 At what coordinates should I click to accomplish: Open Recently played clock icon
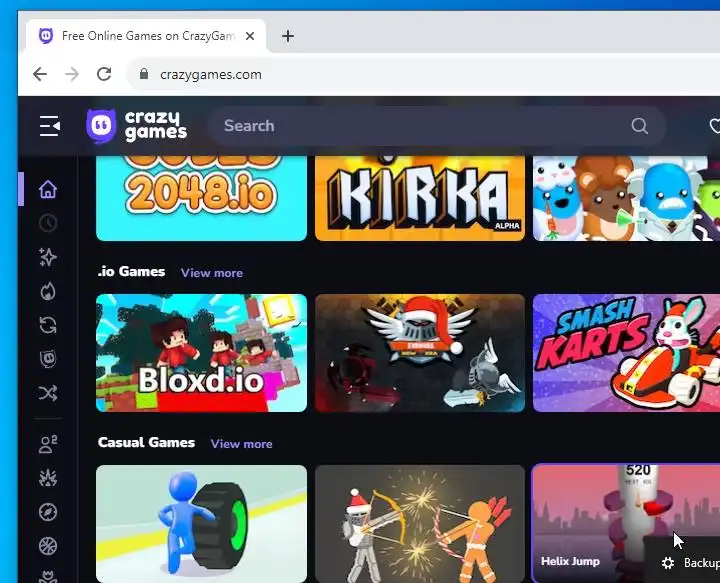[48, 223]
